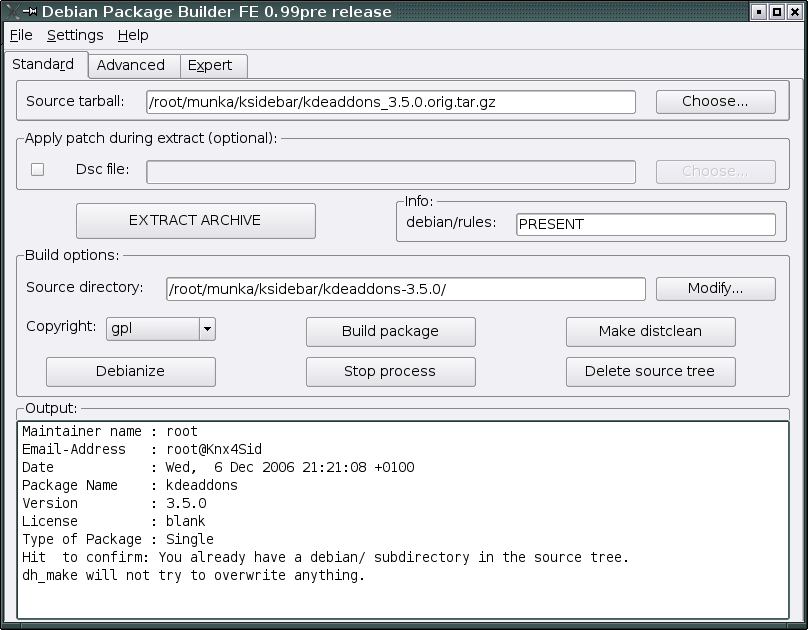The image size is (808, 630).
Task: Click the Make distclean button
Action: (x=650, y=331)
